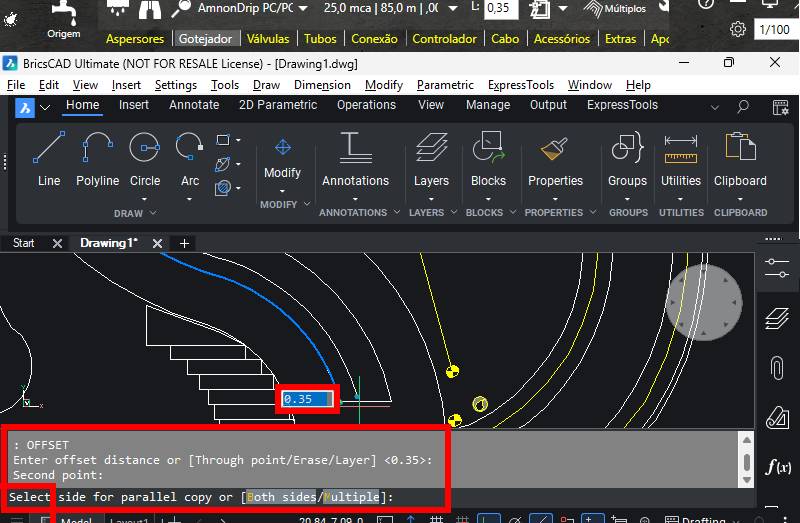The width and height of the screenshot is (800, 523).
Task: Click the look-from view navigation widget
Action: click(704, 302)
